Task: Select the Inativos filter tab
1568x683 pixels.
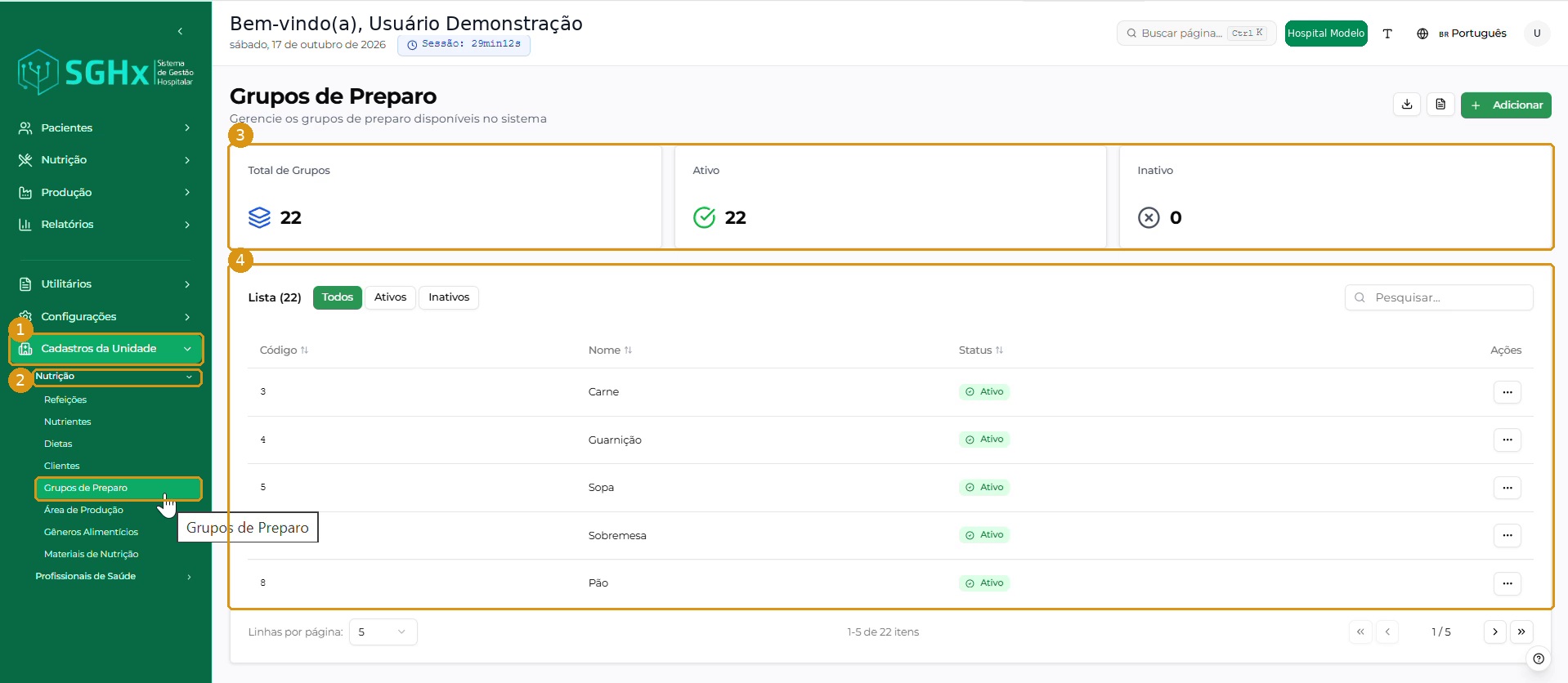Action: [x=449, y=297]
